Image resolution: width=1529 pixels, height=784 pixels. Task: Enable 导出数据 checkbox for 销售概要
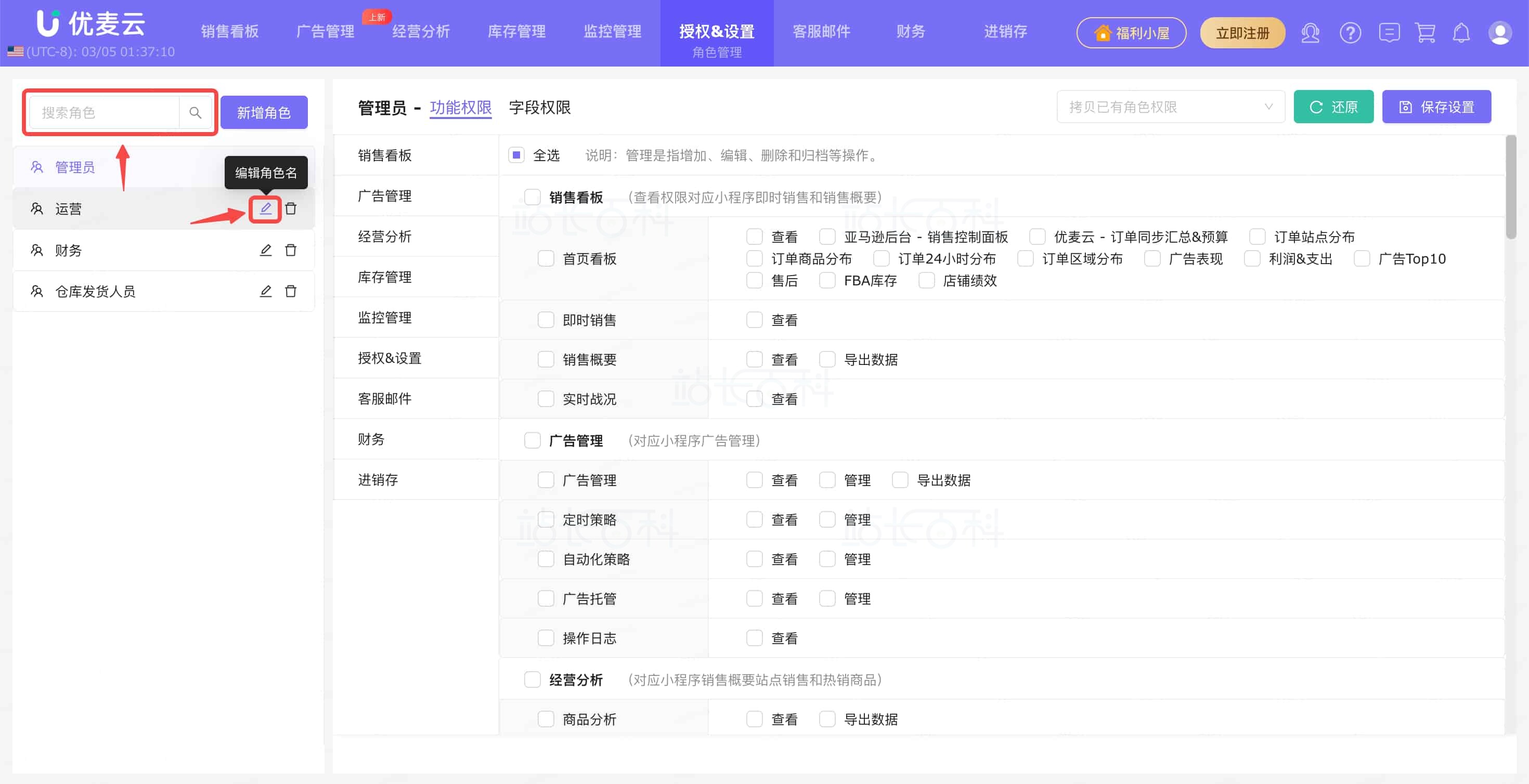coord(827,360)
